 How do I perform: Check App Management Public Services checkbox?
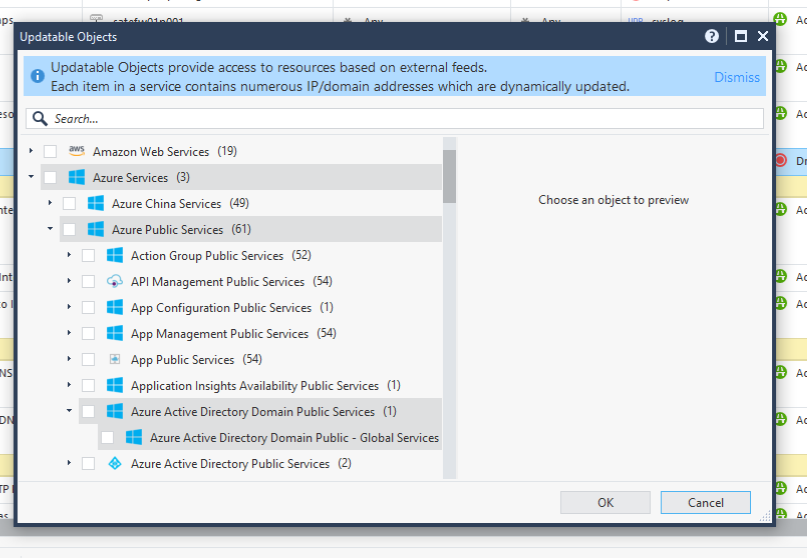coord(88,334)
